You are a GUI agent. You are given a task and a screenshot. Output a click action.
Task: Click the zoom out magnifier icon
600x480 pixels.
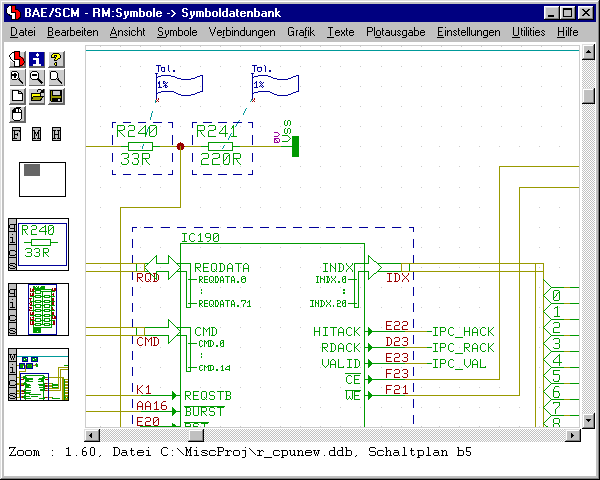36,77
